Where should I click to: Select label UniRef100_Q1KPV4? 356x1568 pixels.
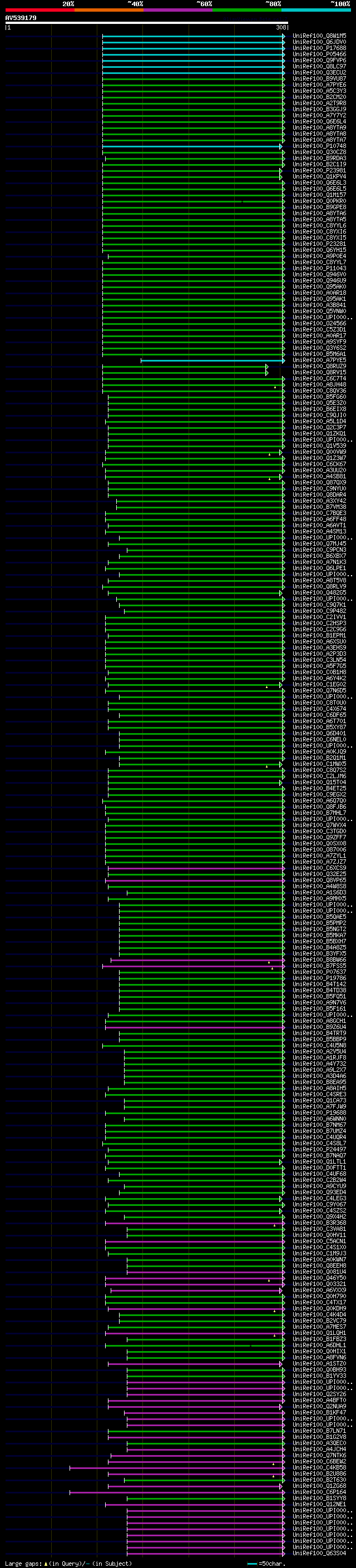point(319,176)
